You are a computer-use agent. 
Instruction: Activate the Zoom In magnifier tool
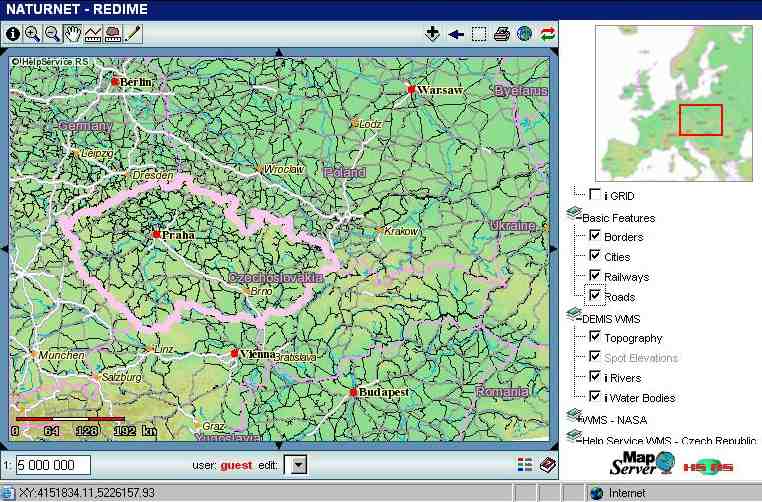32,34
